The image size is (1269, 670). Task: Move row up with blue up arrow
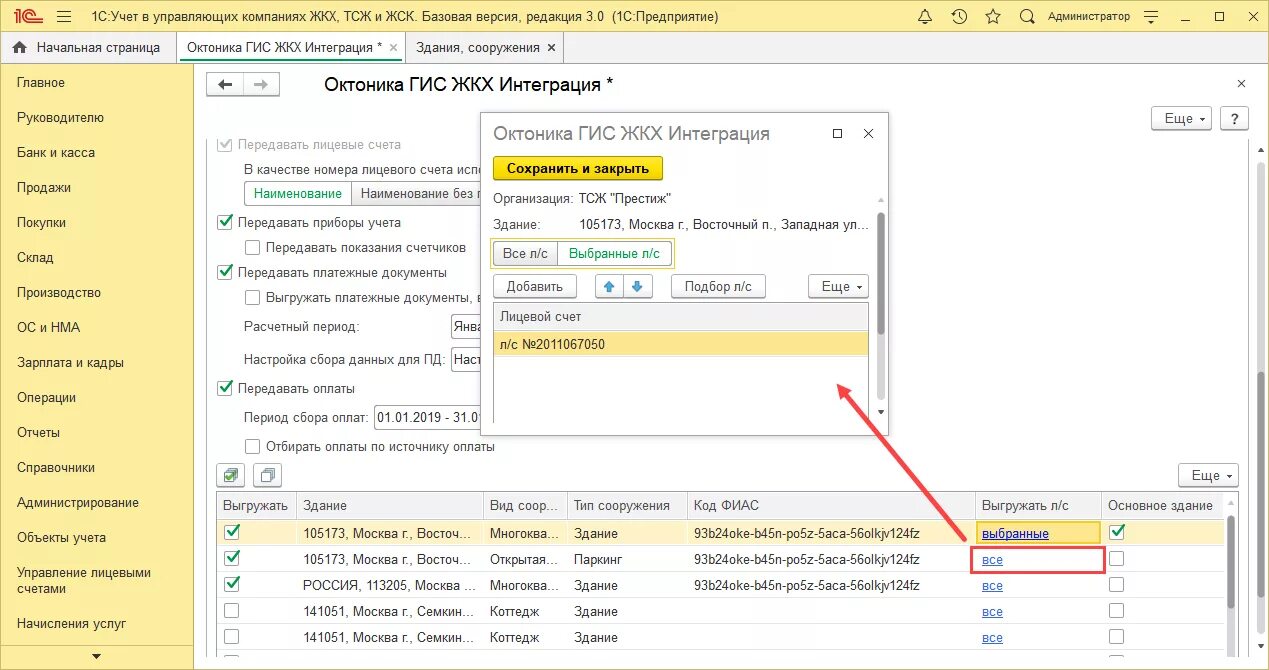tap(609, 286)
